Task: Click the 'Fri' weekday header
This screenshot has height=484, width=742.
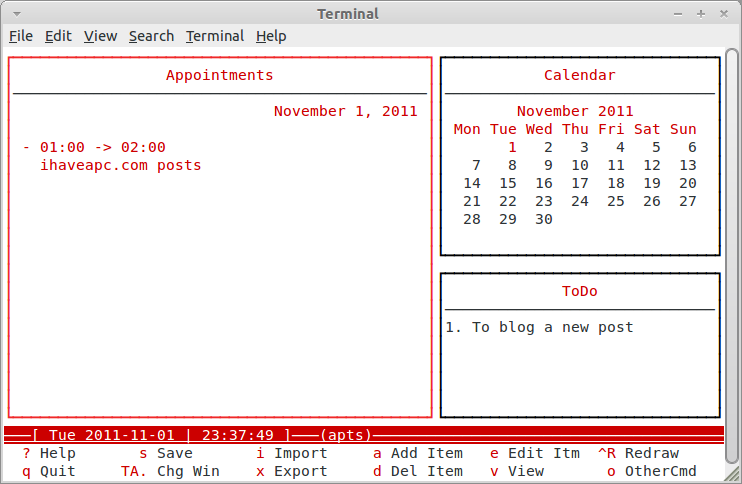Action: (611, 129)
